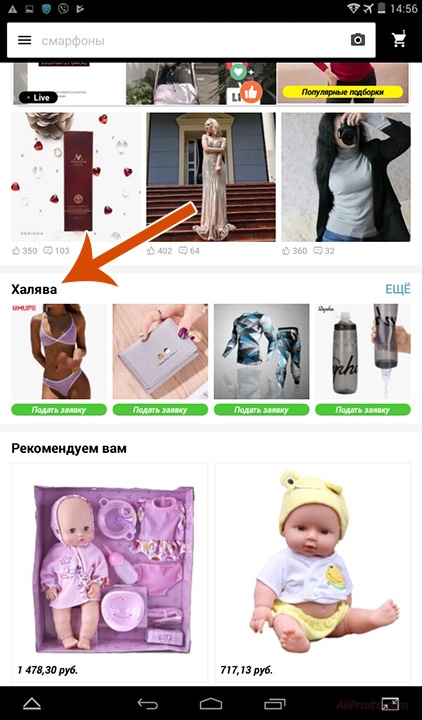Tap the green heart icon
This screenshot has width=422, height=720.
[x=238, y=72]
